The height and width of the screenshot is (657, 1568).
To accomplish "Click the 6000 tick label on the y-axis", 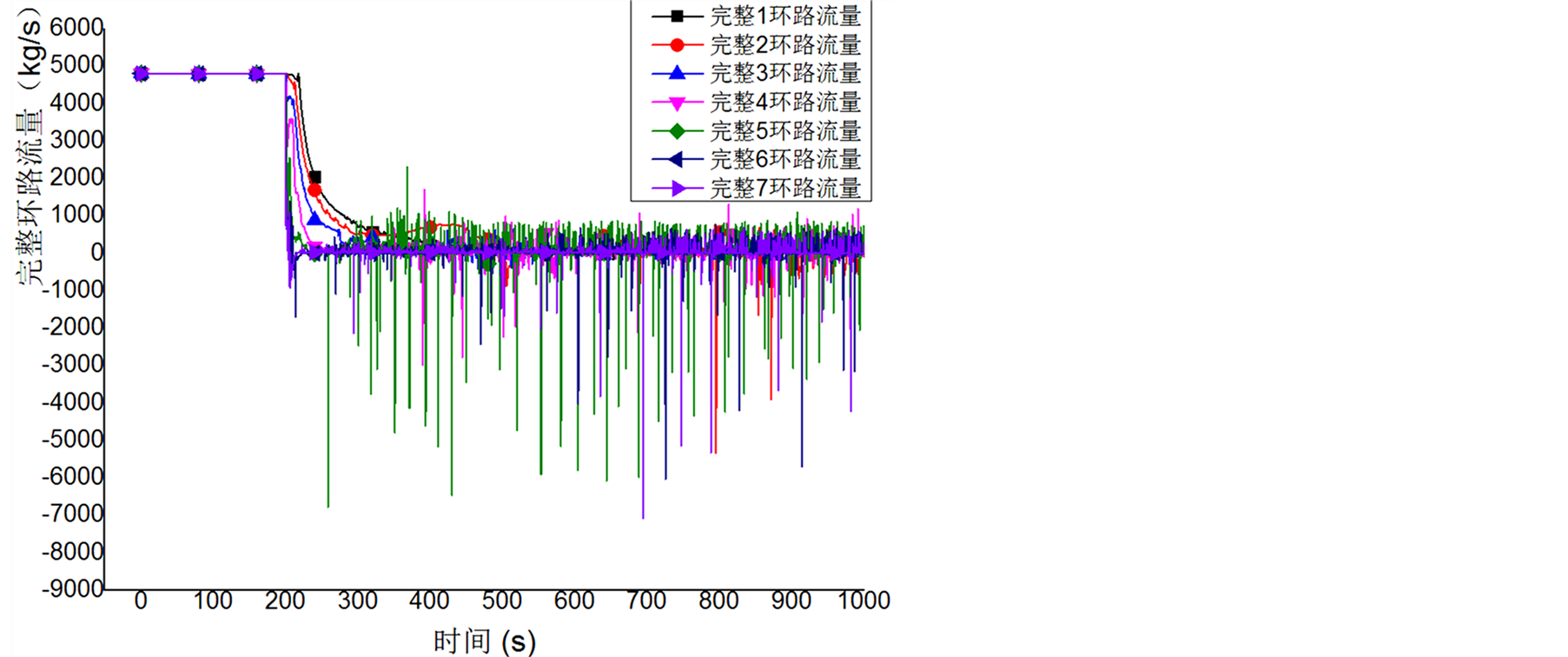I will pyautogui.click(x=76, y=27).
